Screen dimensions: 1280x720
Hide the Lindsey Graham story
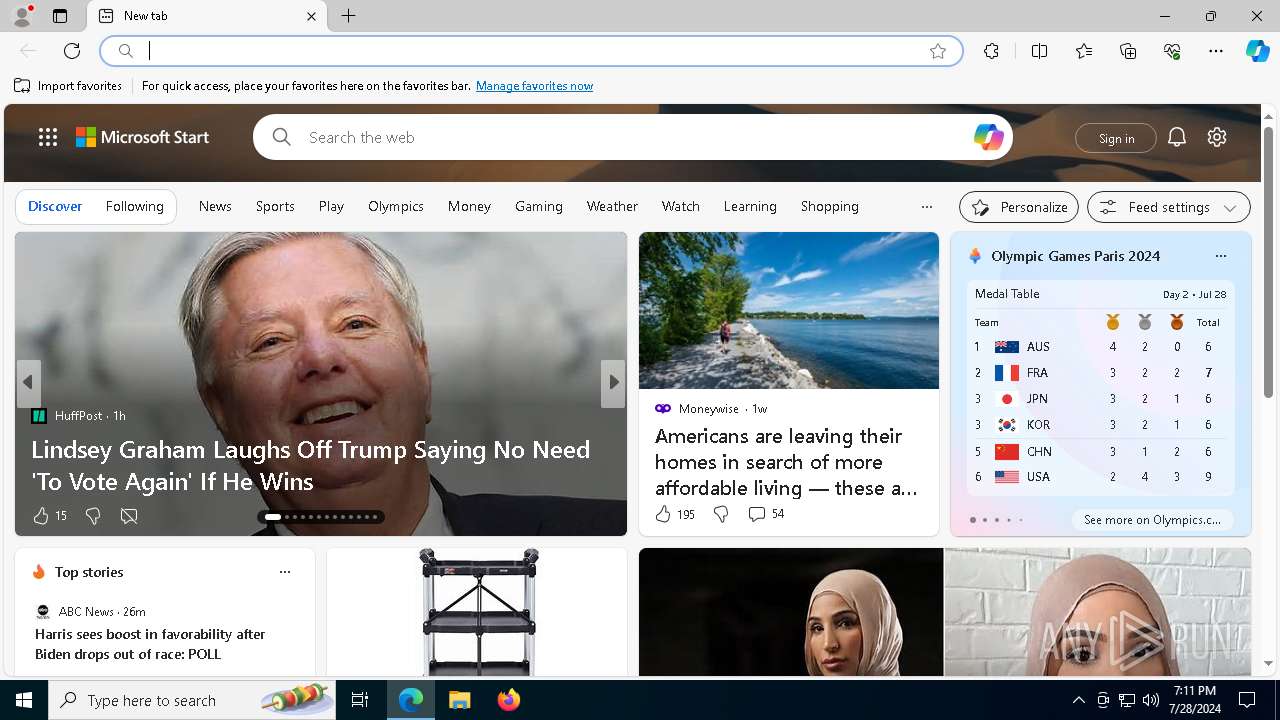coord(129,516)
